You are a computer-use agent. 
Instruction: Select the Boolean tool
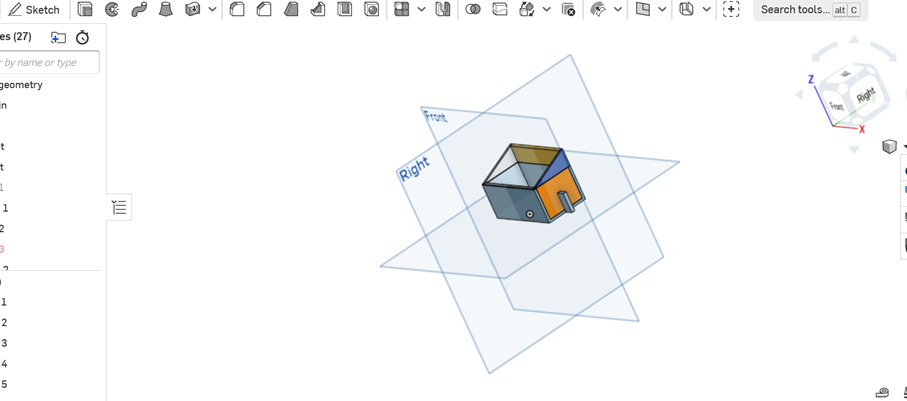coord(473,10)
